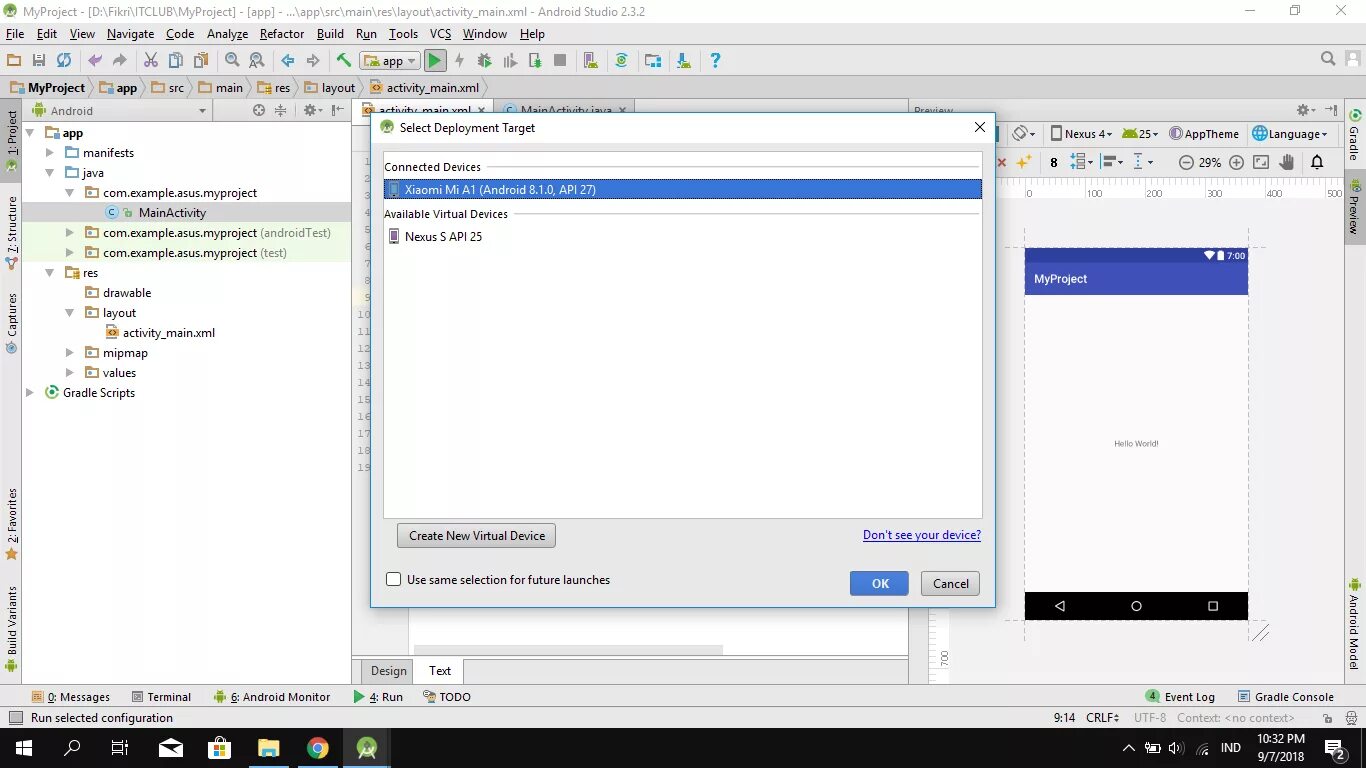Click the Paste clipboard icon

(201, 61)
